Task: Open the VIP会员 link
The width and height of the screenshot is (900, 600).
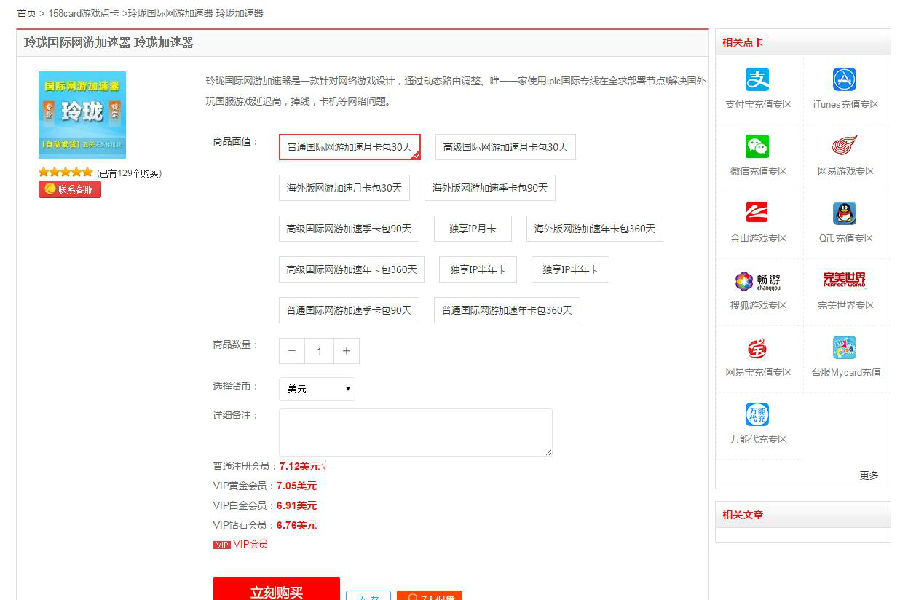Action: pos(250,544)
